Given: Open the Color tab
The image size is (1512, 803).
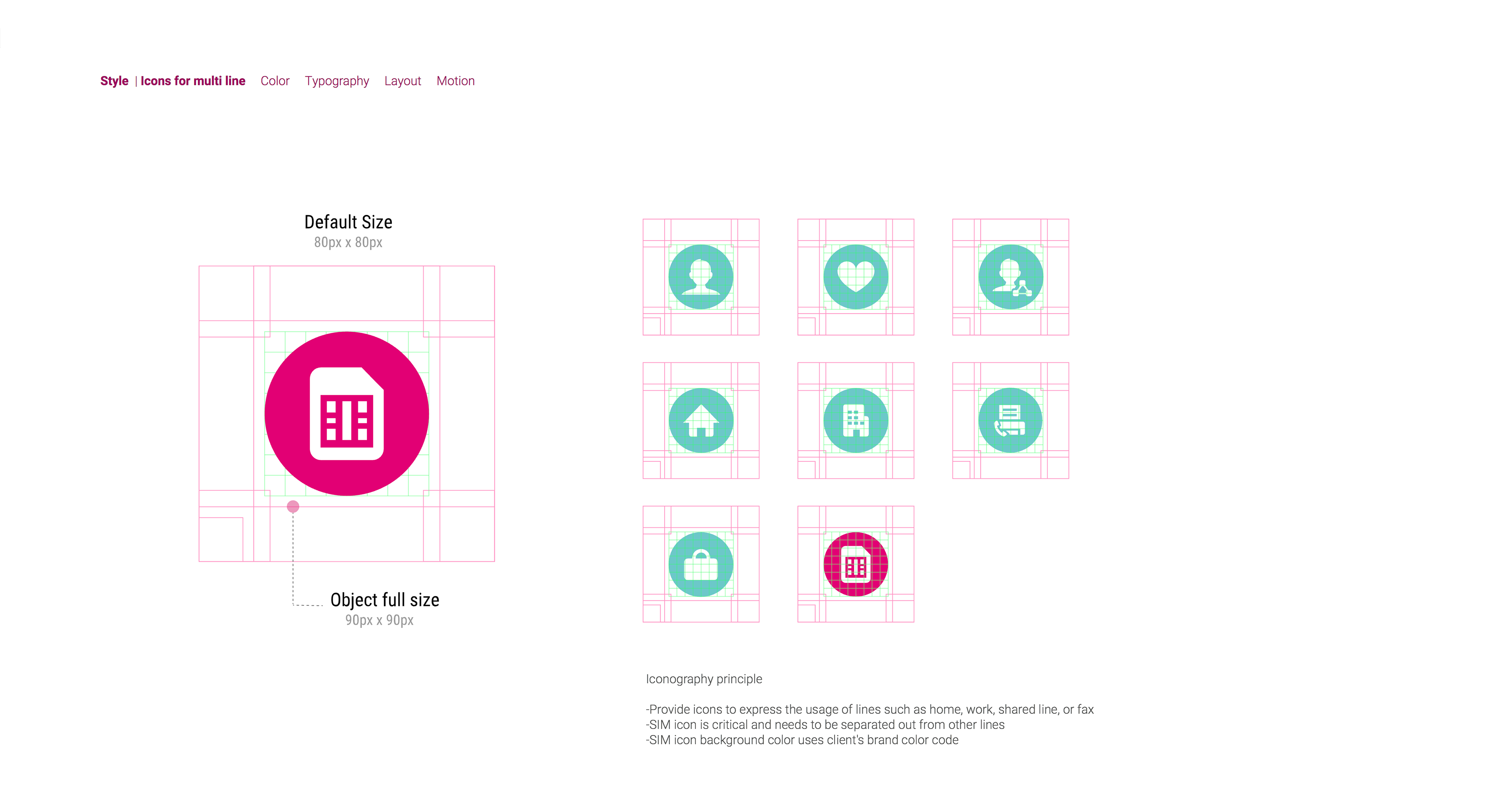Looking at the screenshot, I should click(x=275, y=81).
